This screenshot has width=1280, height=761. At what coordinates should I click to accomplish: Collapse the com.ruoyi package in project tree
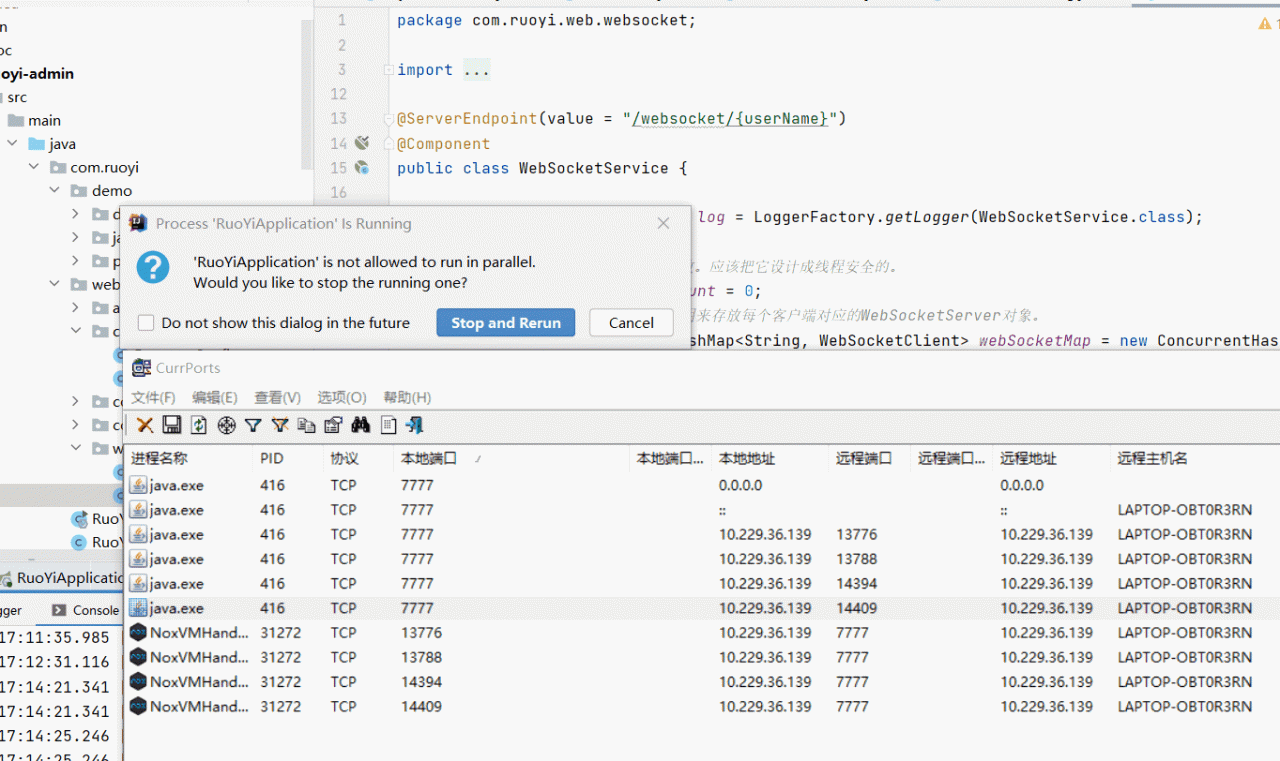[x=34, y=167]
